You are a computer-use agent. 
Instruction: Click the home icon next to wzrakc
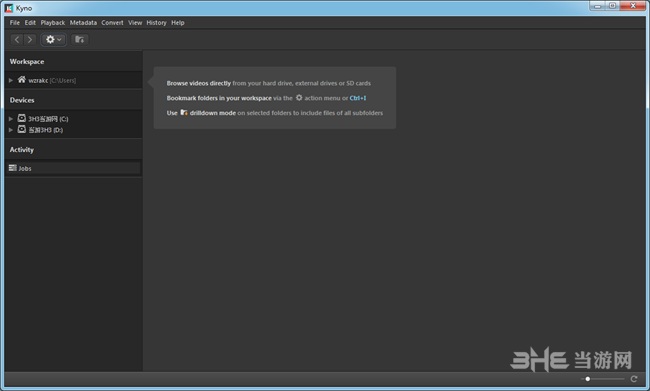pos(22,79)
